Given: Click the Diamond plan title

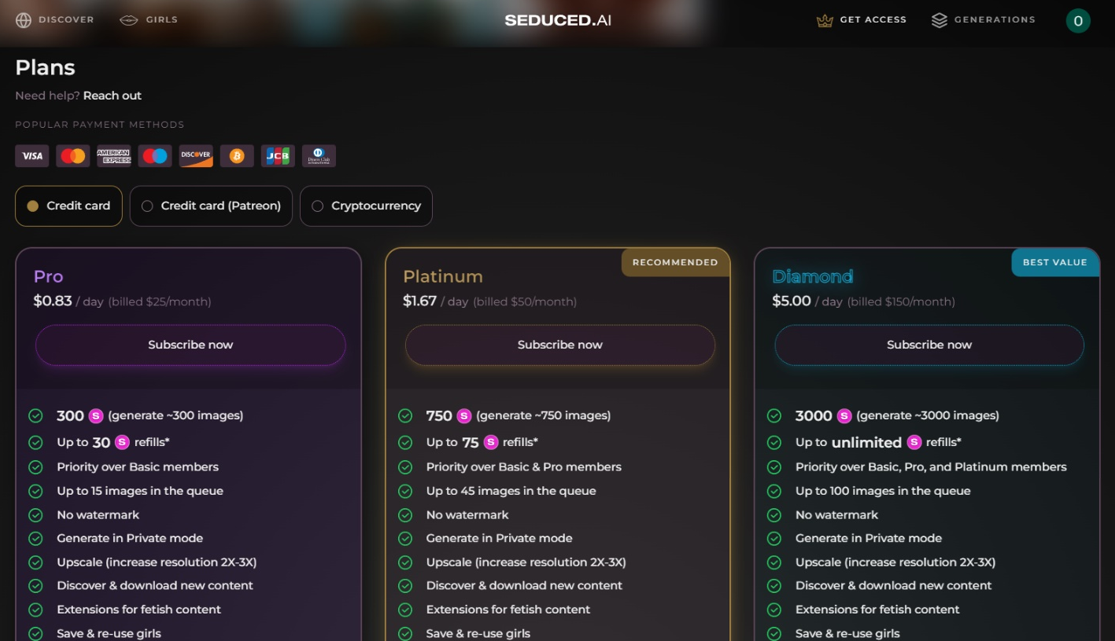Looking at the screenshot, I should coord(813,277).
